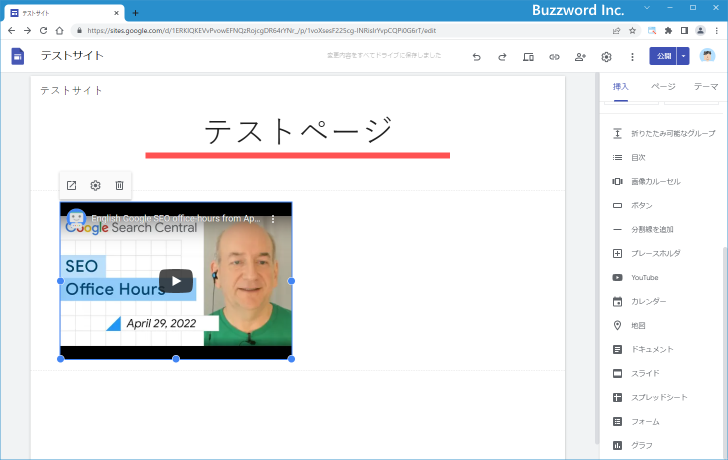Click the テストサイト site name in page header
The height and width of the screenshot is (460, 728).
[x=71, y=91]
